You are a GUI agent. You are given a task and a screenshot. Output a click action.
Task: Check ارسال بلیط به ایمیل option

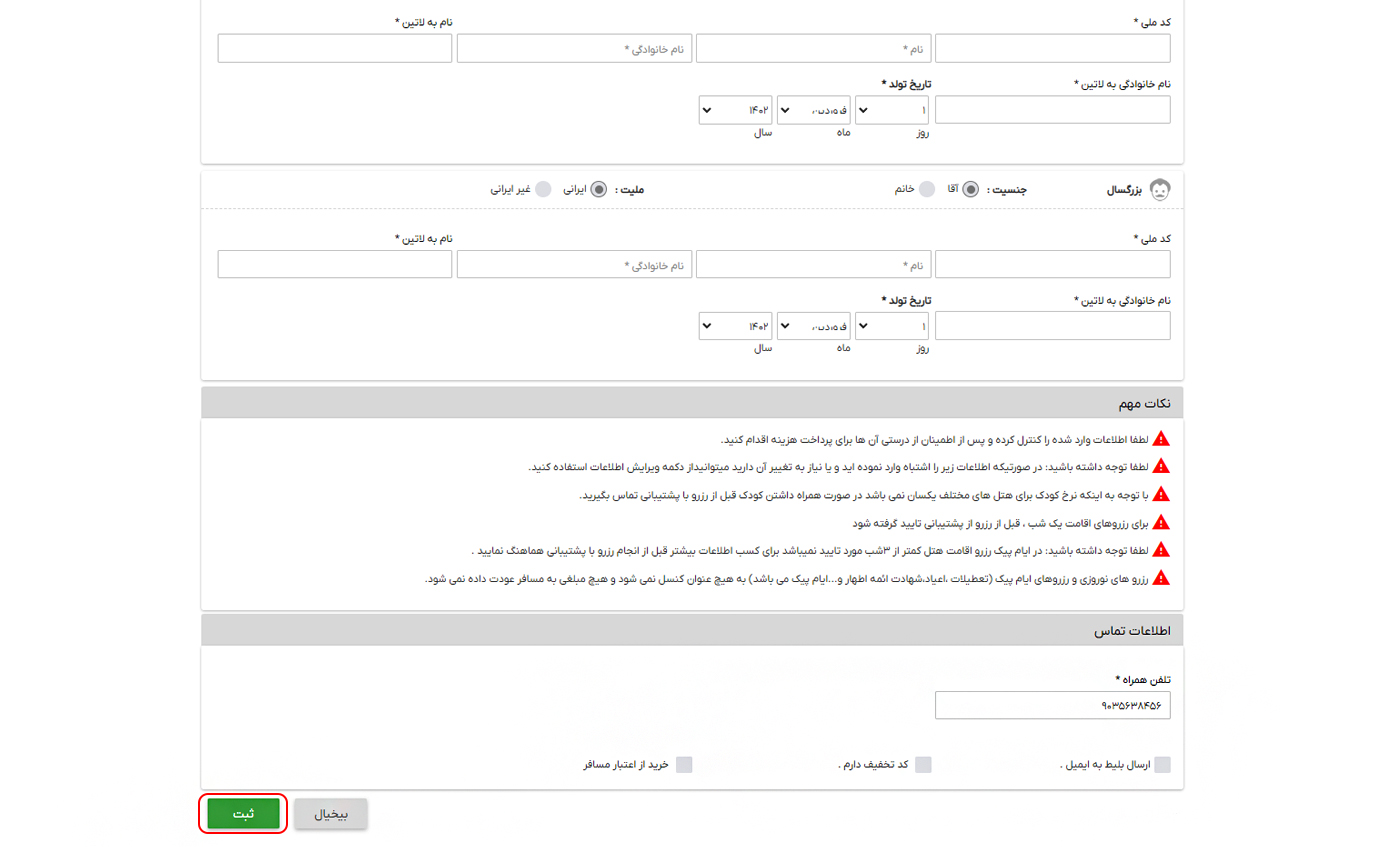(1163, 764)
